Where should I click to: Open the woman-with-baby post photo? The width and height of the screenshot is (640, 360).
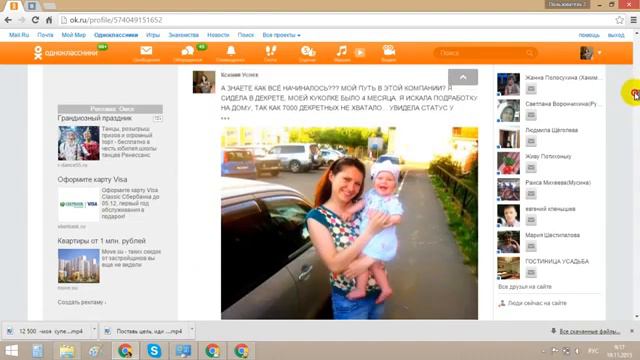tap(349, 223)
